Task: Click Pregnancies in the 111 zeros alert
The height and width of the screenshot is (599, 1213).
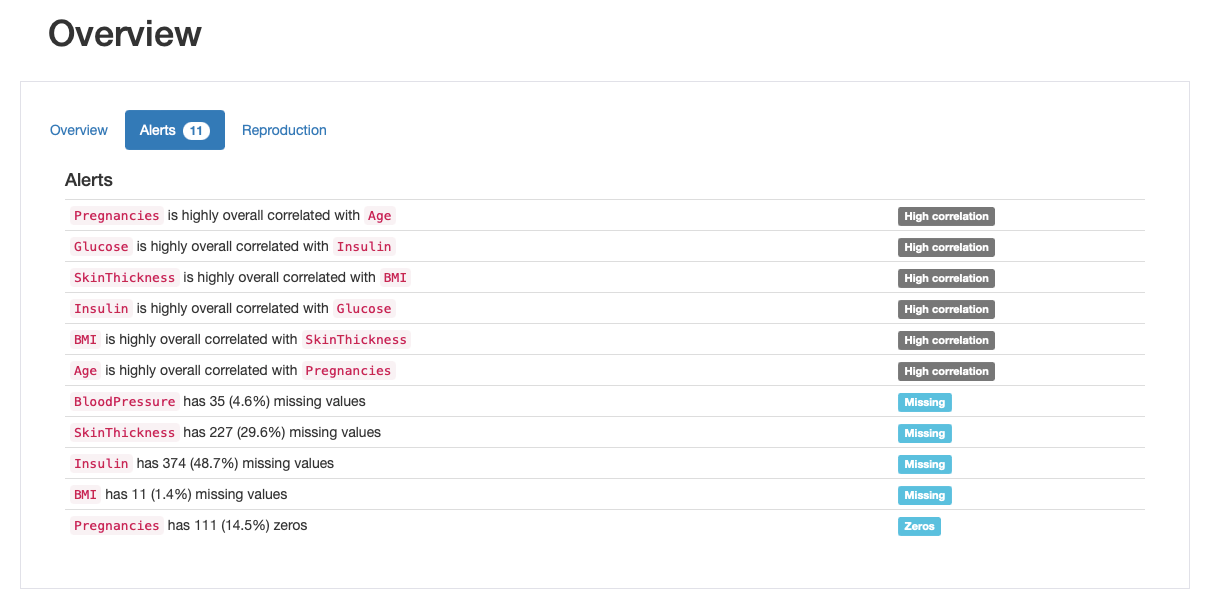Action: (117, 526)
